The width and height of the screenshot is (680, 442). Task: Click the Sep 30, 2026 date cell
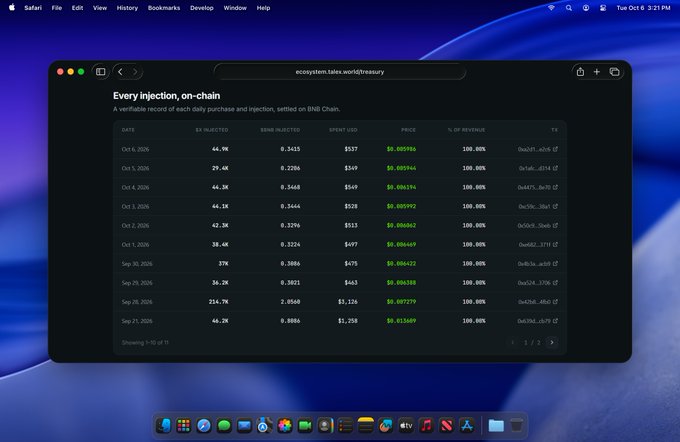tap(137, 263)
